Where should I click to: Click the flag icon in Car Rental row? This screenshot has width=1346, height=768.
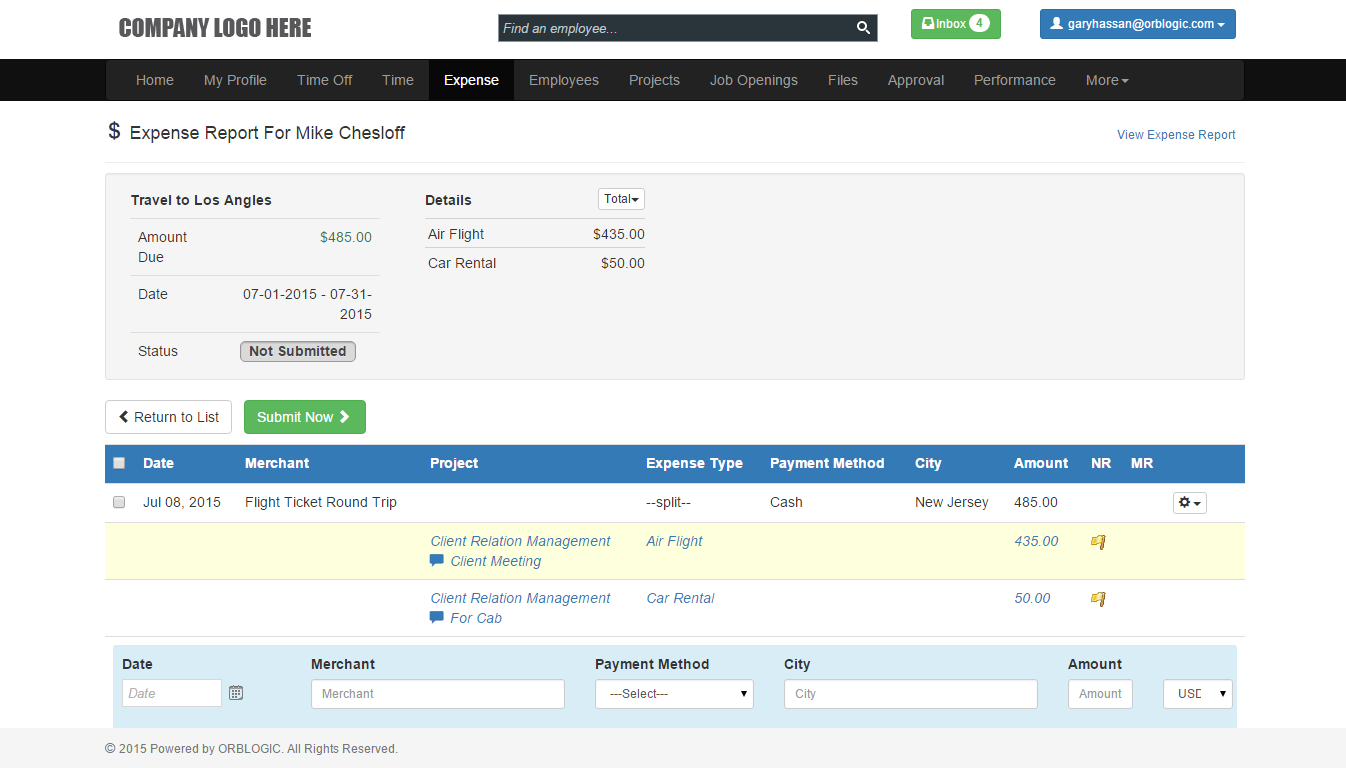(1098, 599)
